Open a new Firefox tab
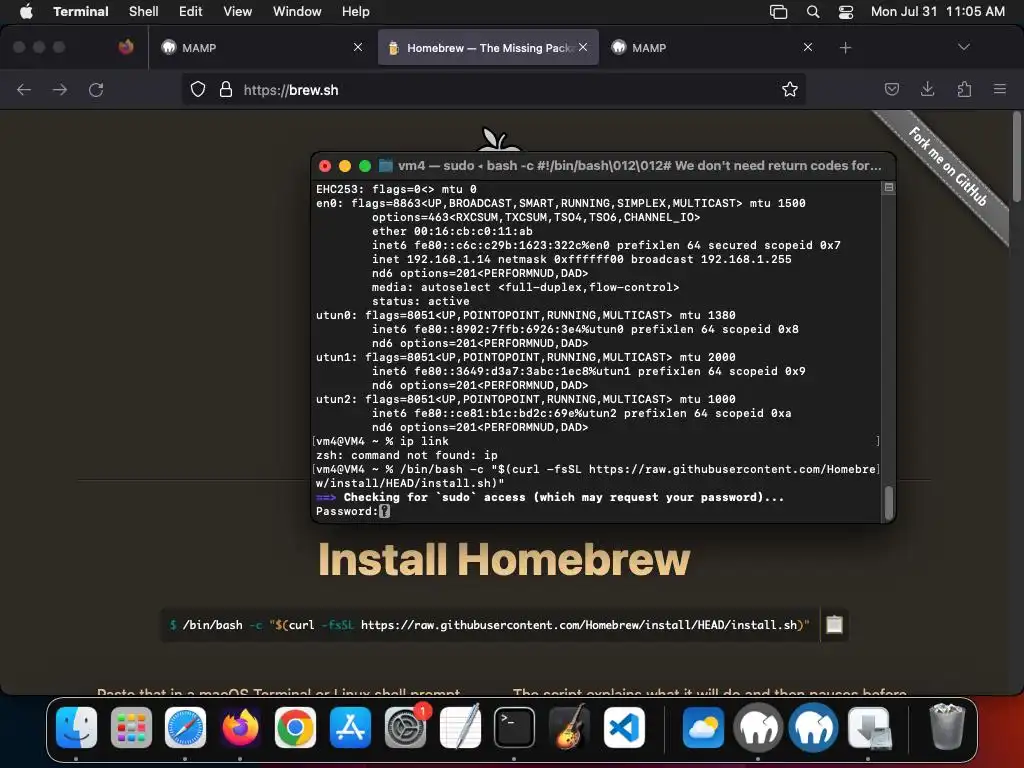This screenshot has height=768, width=1024. [846, 48]
